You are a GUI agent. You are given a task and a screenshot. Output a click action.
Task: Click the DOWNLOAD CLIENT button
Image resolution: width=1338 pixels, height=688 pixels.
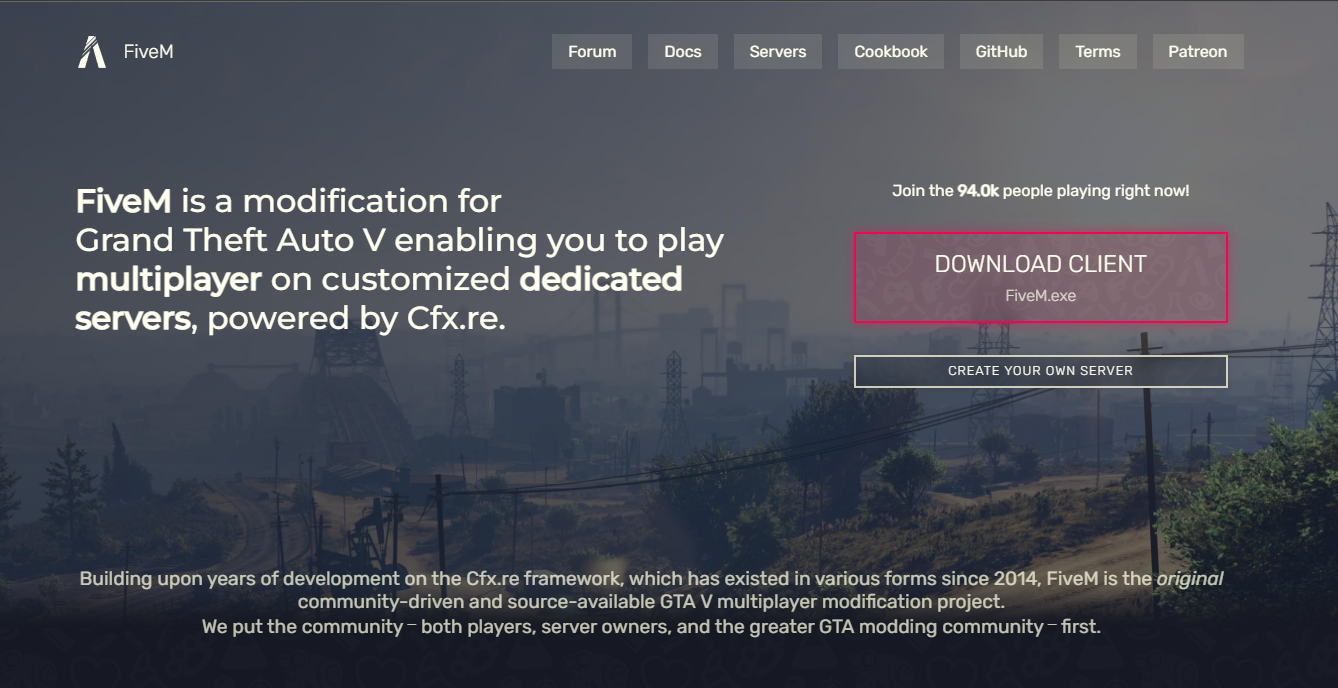[x=1040, y=277]
